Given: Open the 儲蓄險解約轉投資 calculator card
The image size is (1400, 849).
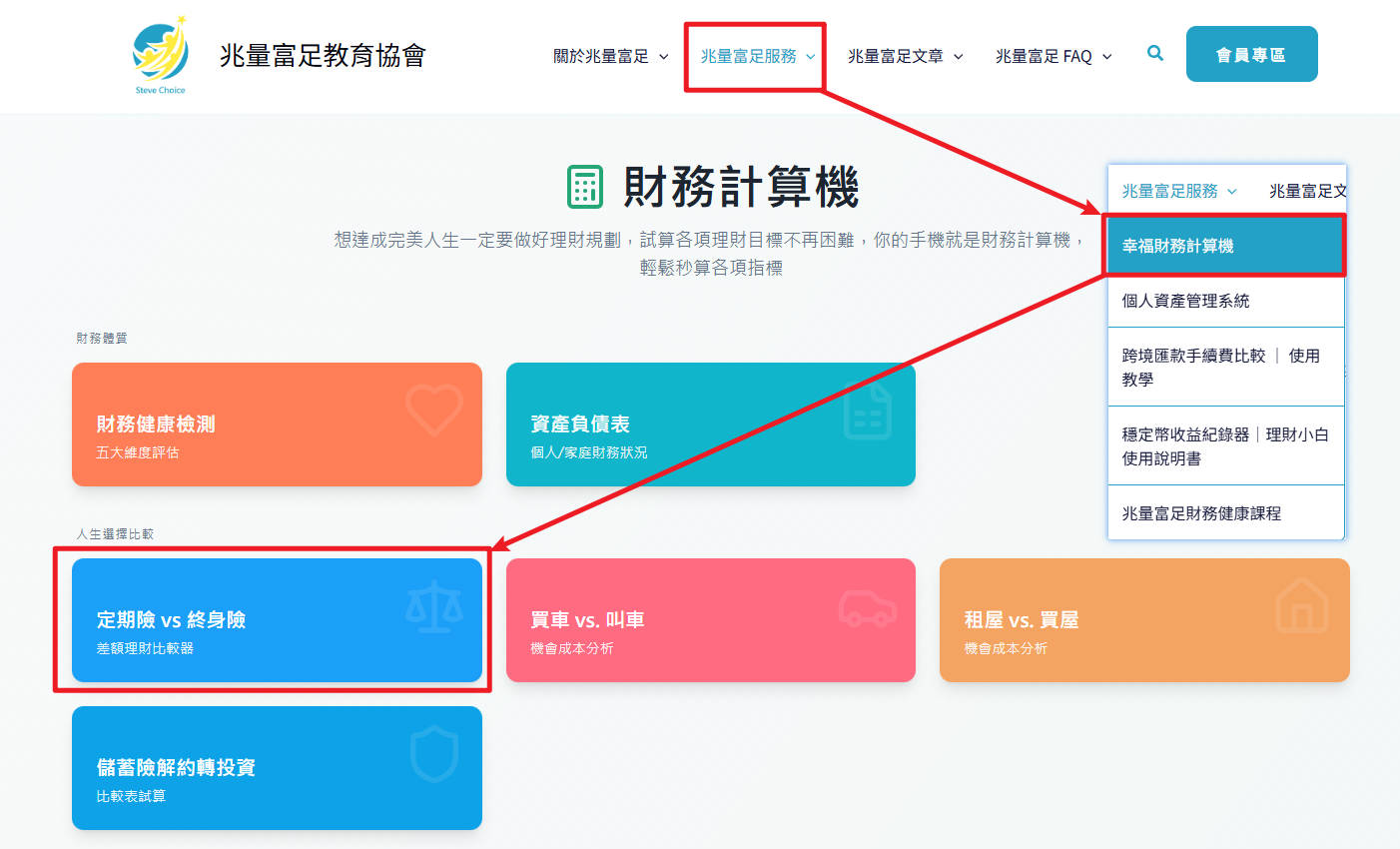Looking at the screenshot, I should (x=277, y=768).
